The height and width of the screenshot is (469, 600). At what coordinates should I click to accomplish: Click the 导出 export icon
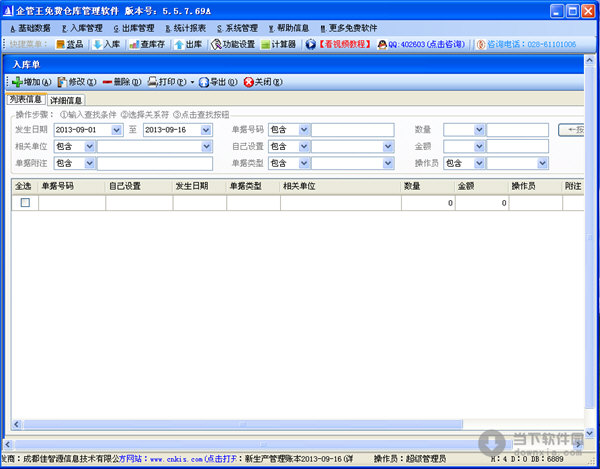[x=204, y=82]
